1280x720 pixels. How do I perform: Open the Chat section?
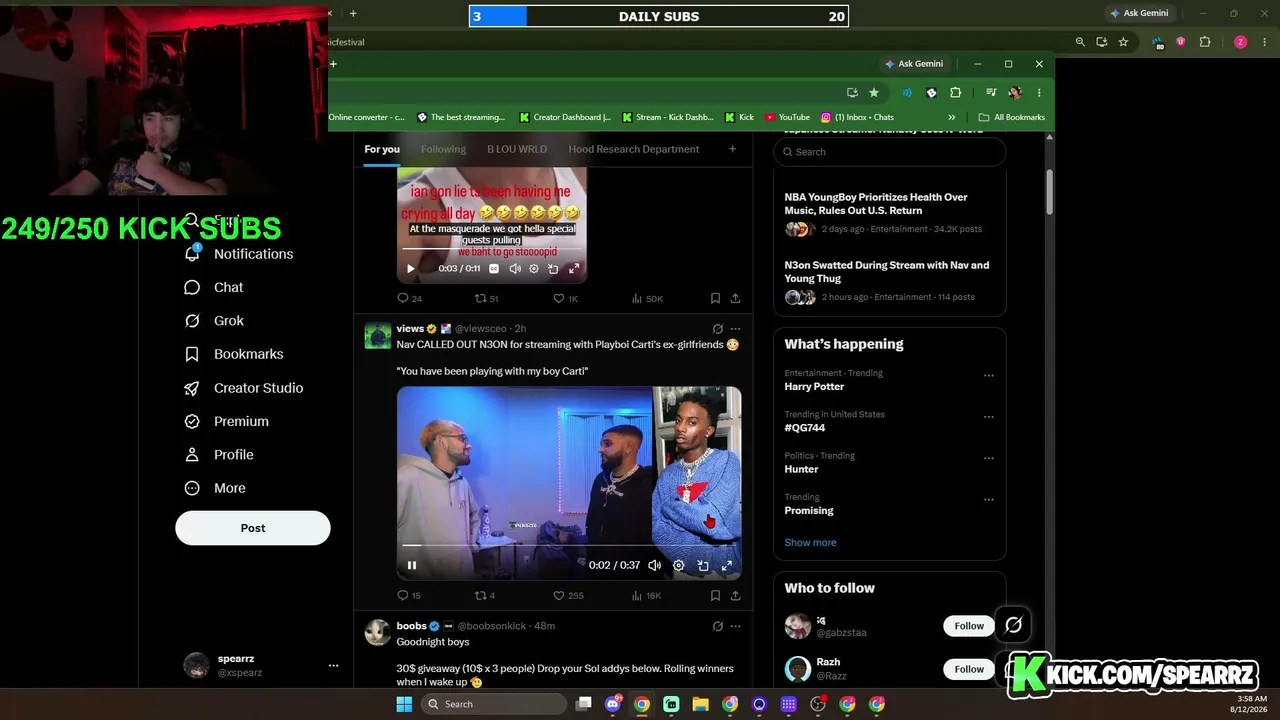click(x=214, y=287)
